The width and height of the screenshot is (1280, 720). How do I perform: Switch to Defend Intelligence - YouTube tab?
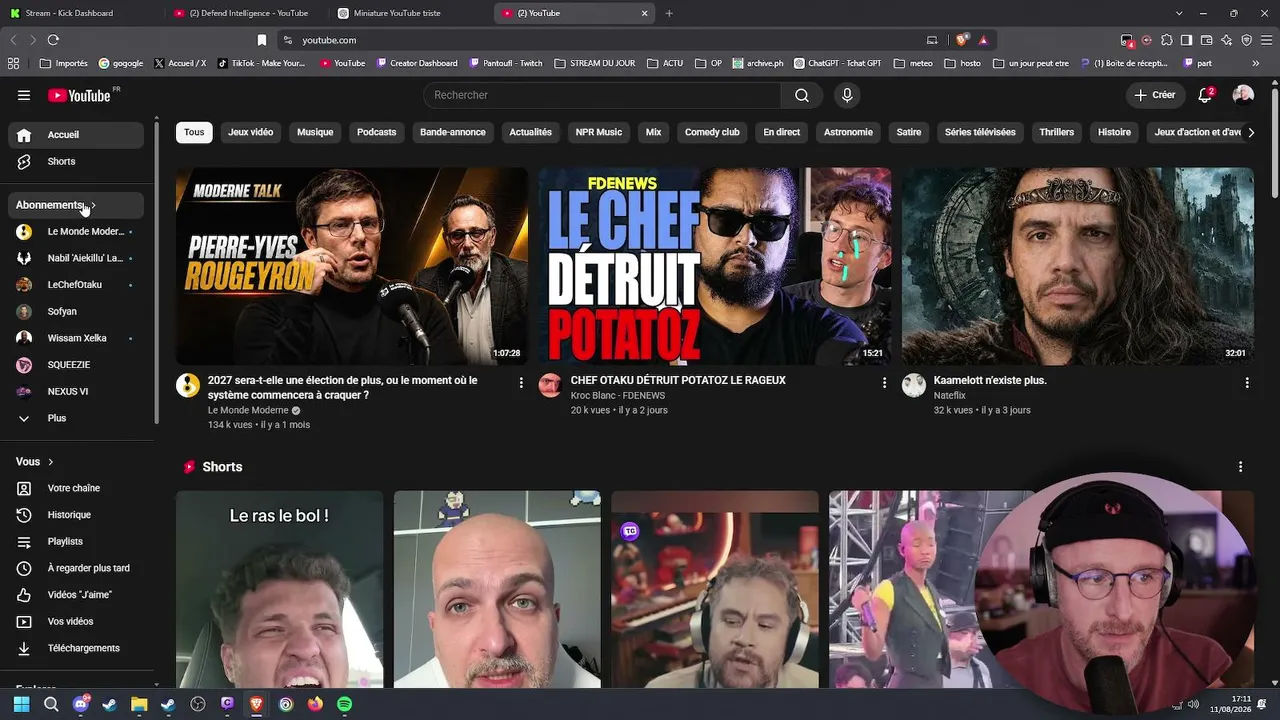tap(247, 13)
